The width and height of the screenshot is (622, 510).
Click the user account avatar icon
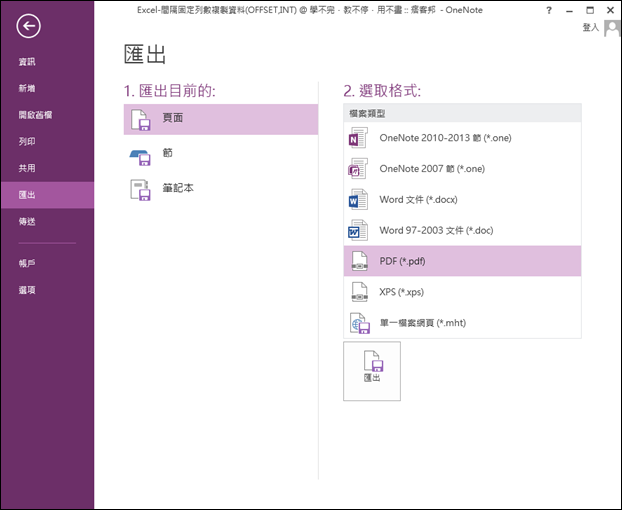tap(612, 28)
